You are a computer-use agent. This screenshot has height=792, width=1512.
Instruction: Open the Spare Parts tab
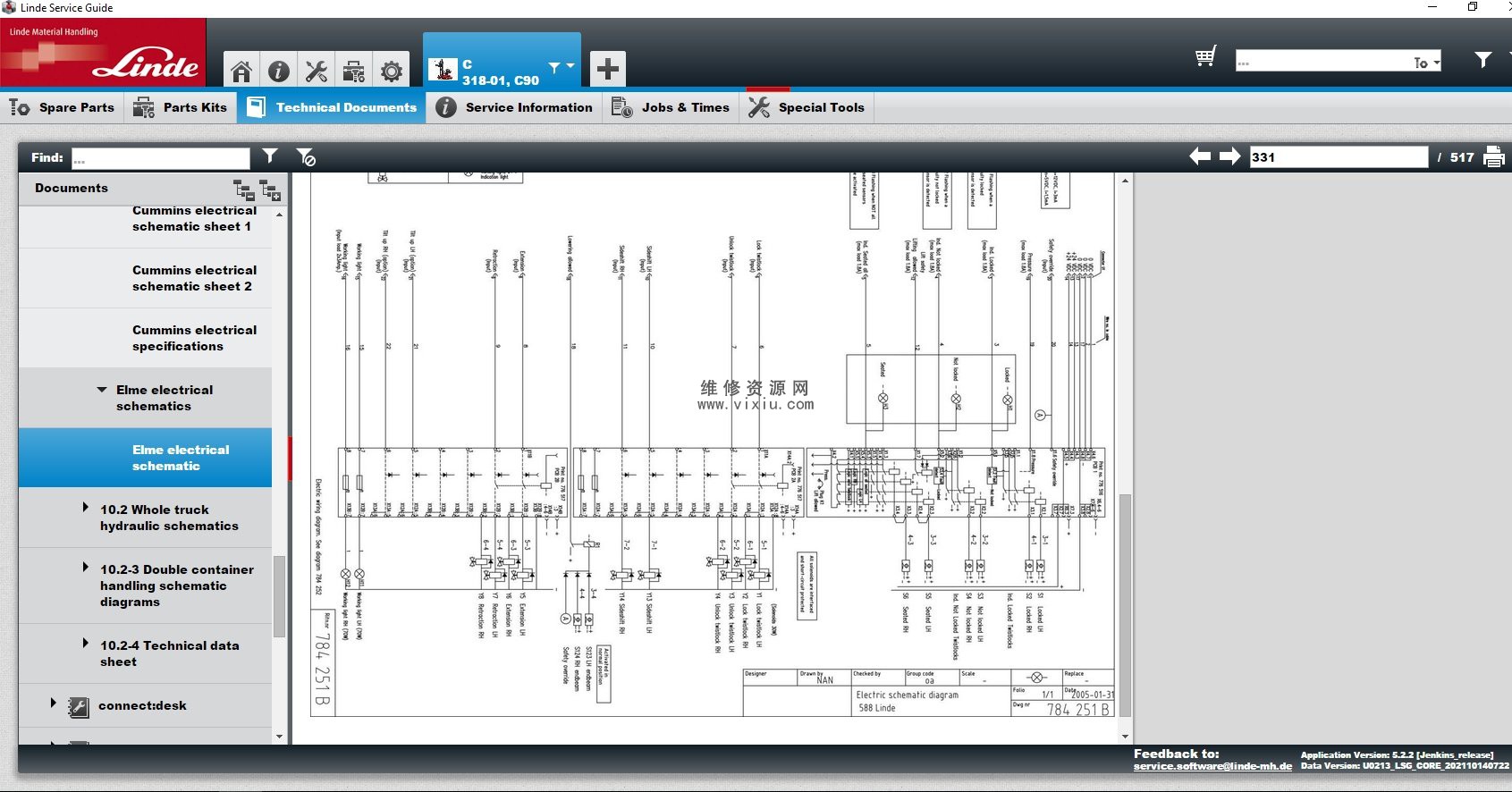tap(62, 107)
